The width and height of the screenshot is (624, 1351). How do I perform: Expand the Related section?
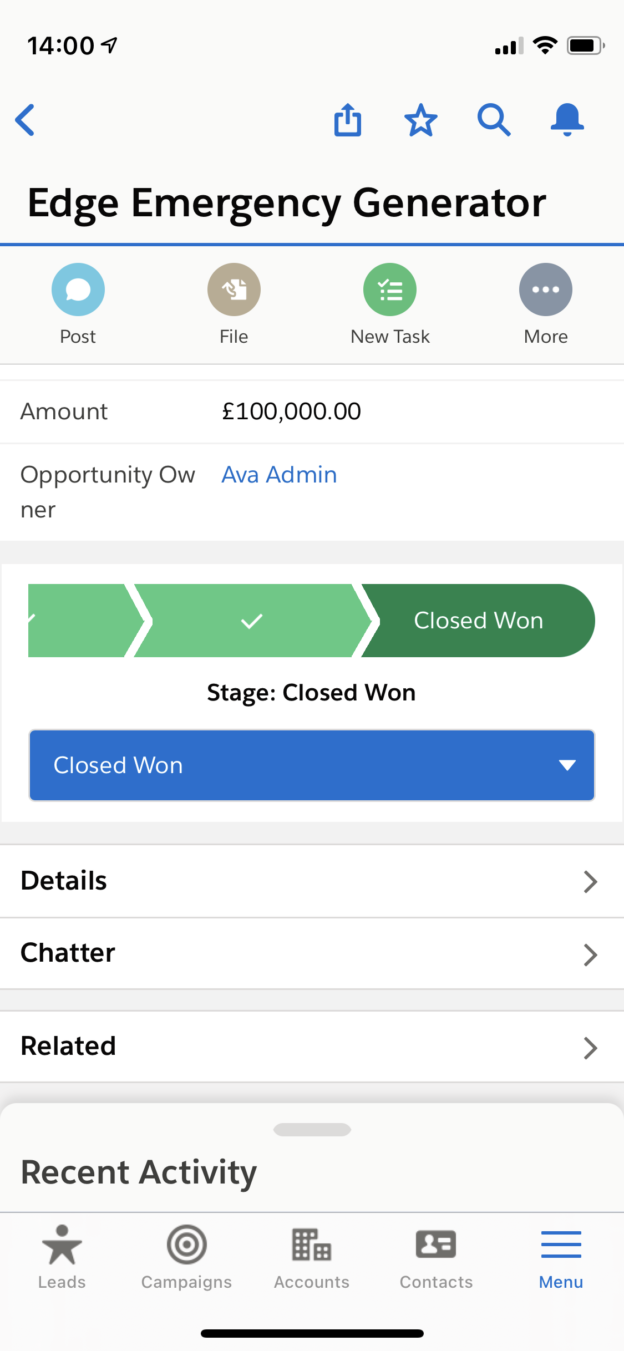click(x=312, y=1046)
